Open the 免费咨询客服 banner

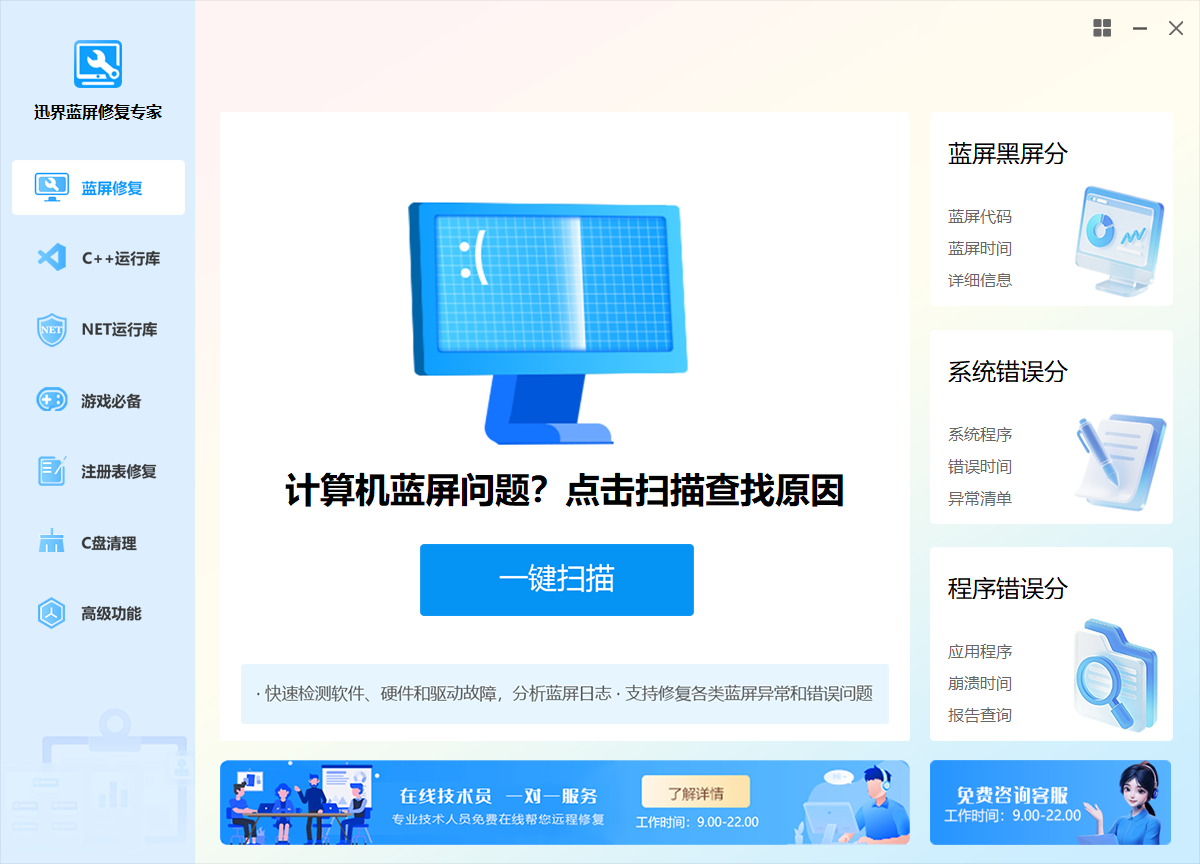coord(1050,802)
